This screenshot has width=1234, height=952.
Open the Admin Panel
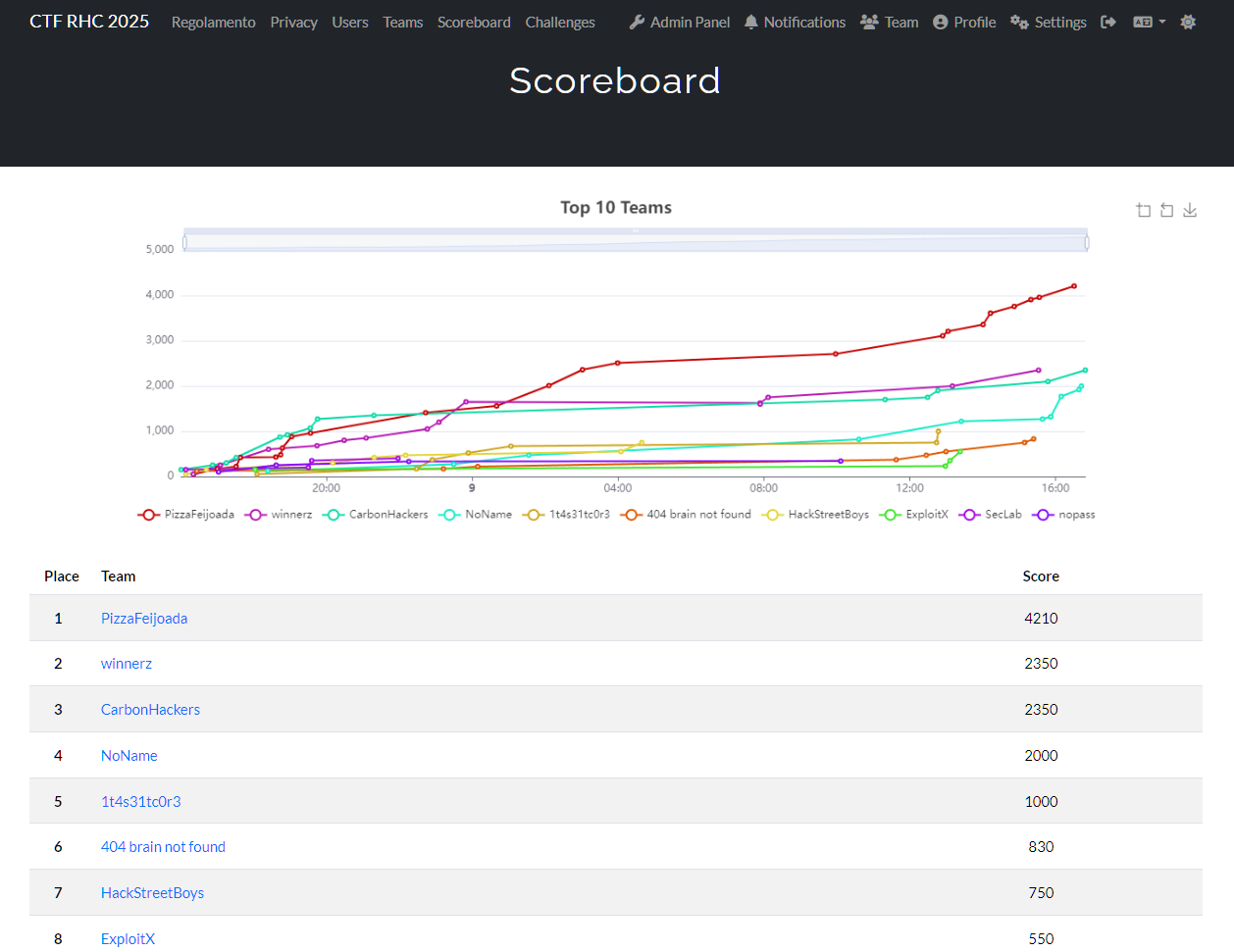coord(679,22)
